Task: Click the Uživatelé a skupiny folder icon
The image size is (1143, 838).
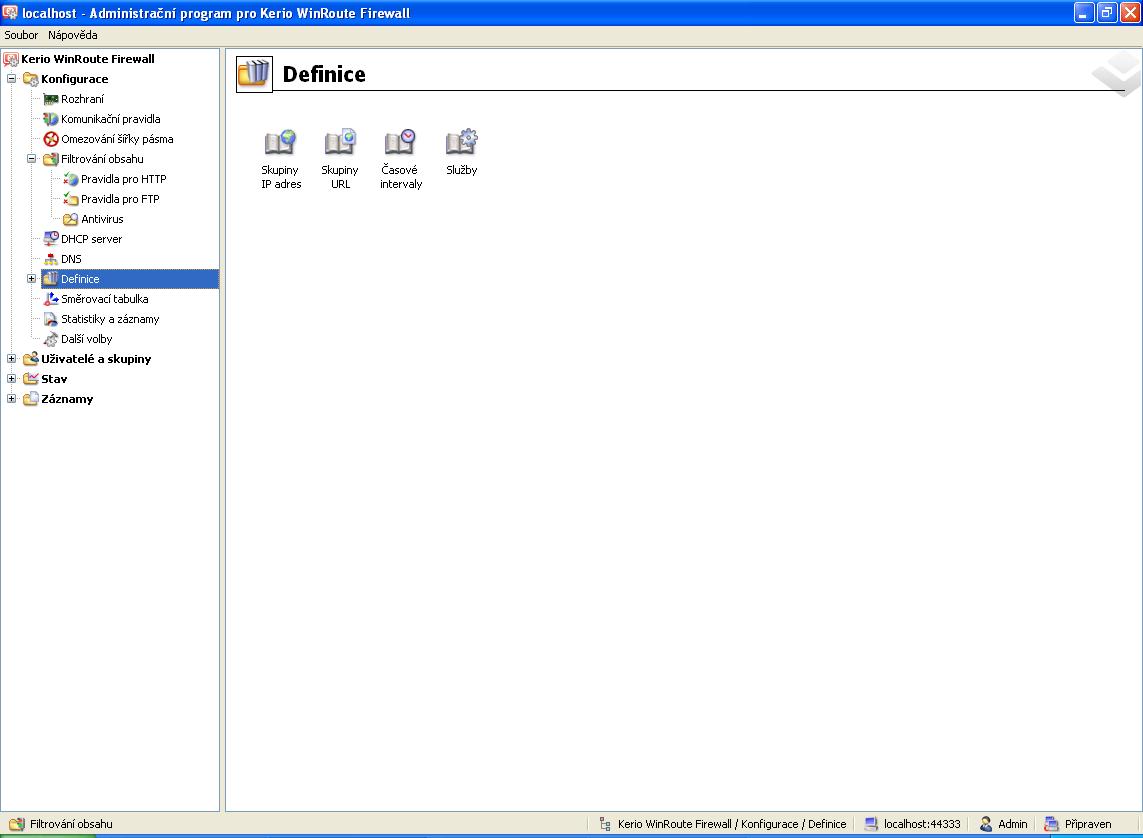Action: [x=31, y=359]
